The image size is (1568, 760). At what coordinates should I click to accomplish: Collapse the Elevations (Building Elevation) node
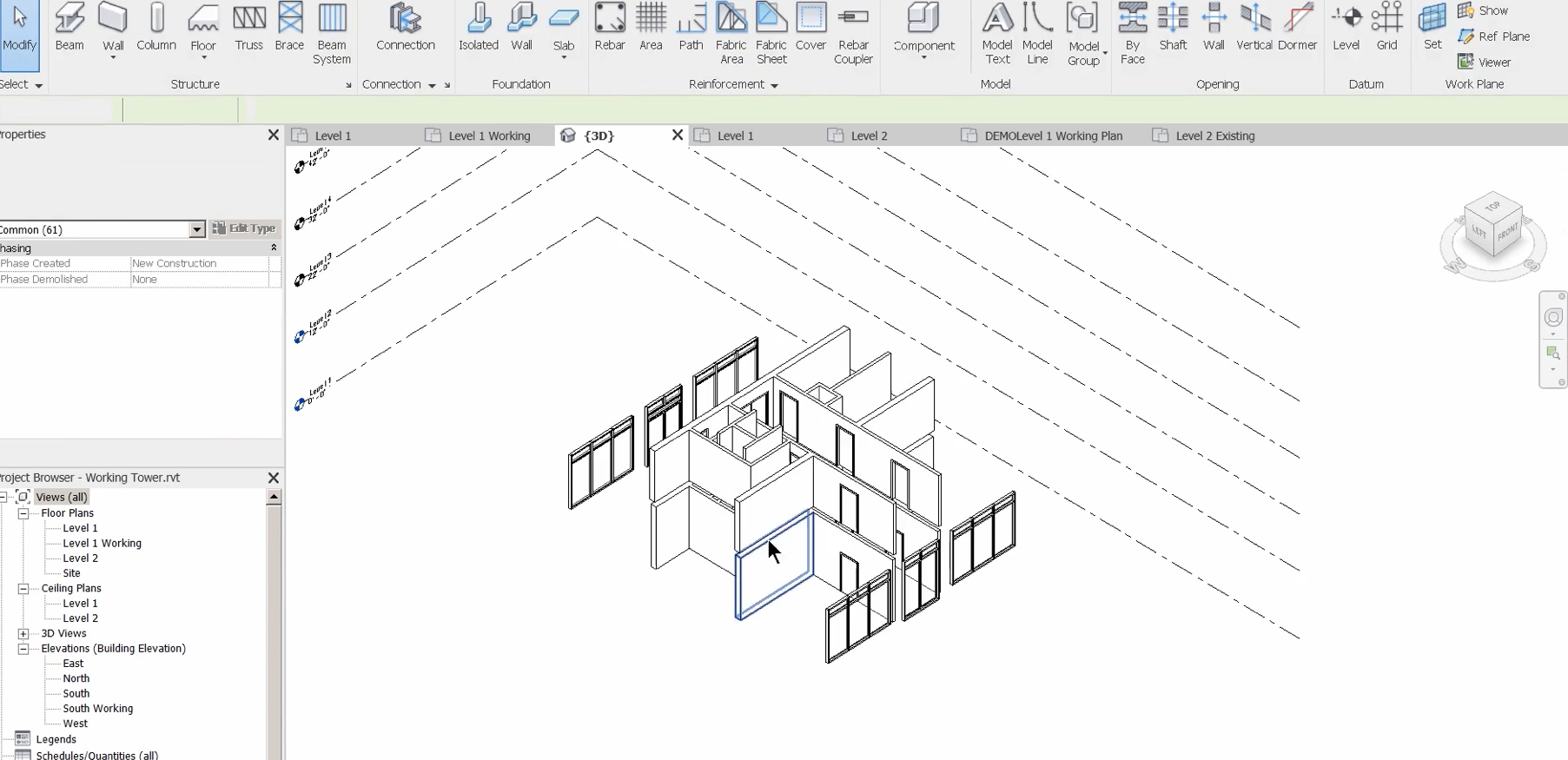click(23, 649)
